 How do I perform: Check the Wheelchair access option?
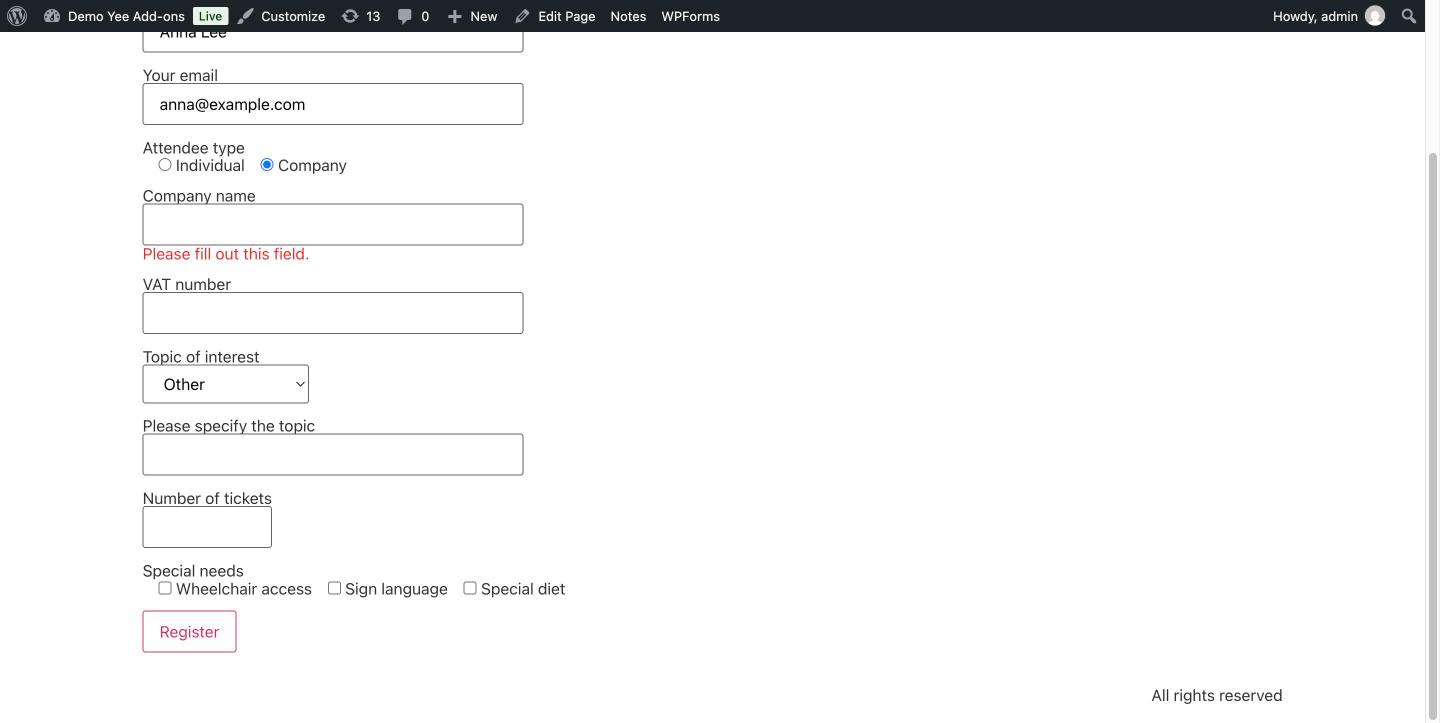point(165,588)
